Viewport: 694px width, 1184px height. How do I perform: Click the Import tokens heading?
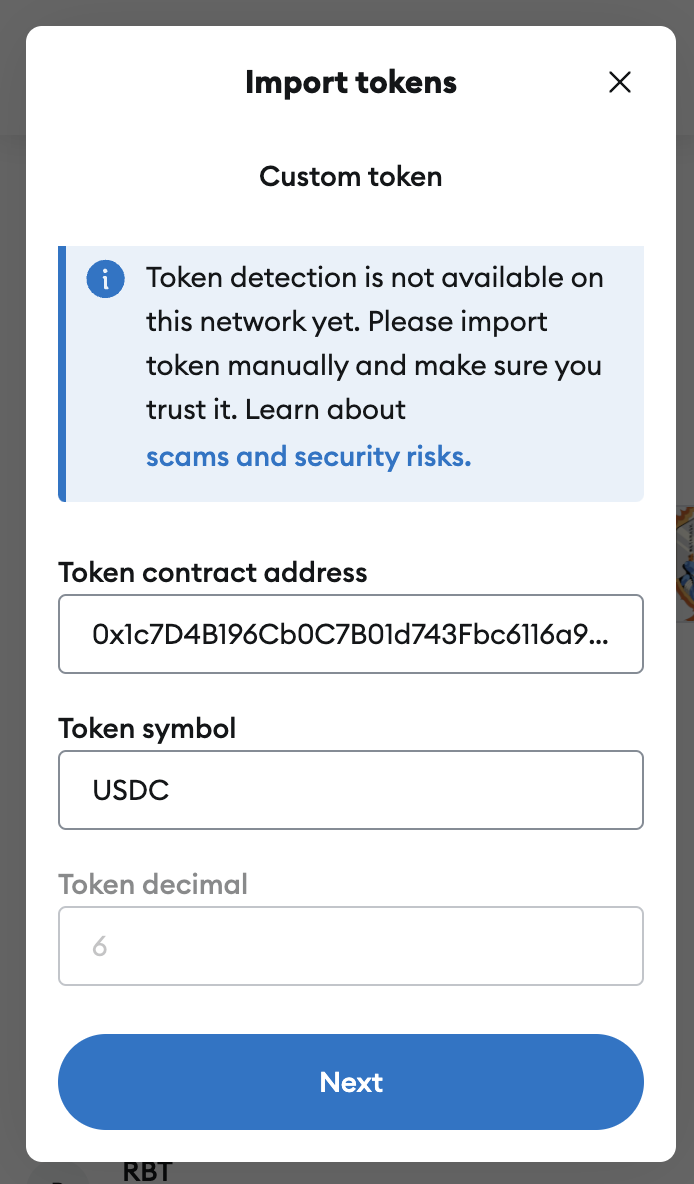click(350, 82)
